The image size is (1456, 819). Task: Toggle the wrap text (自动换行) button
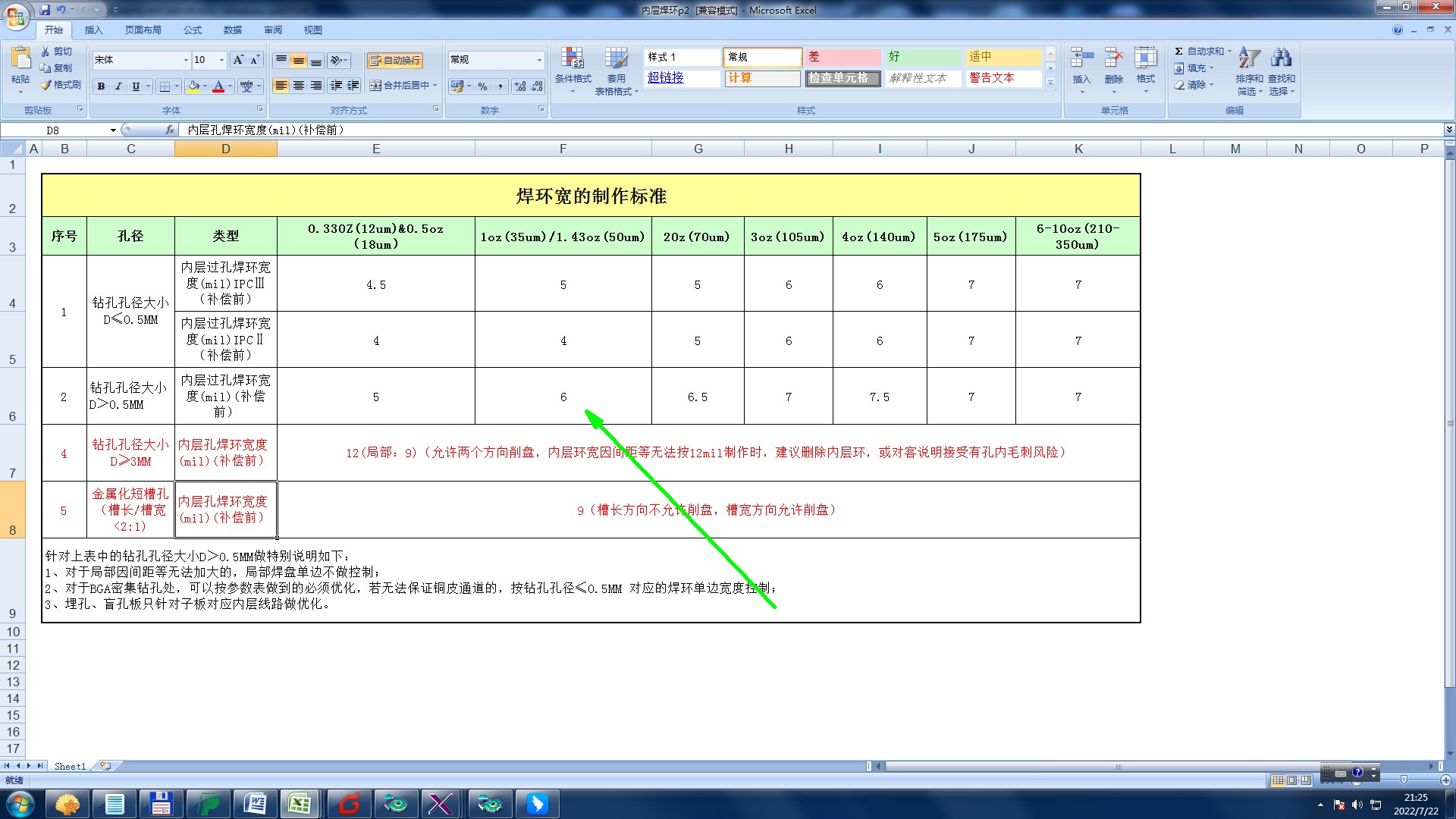click(394, 61)
